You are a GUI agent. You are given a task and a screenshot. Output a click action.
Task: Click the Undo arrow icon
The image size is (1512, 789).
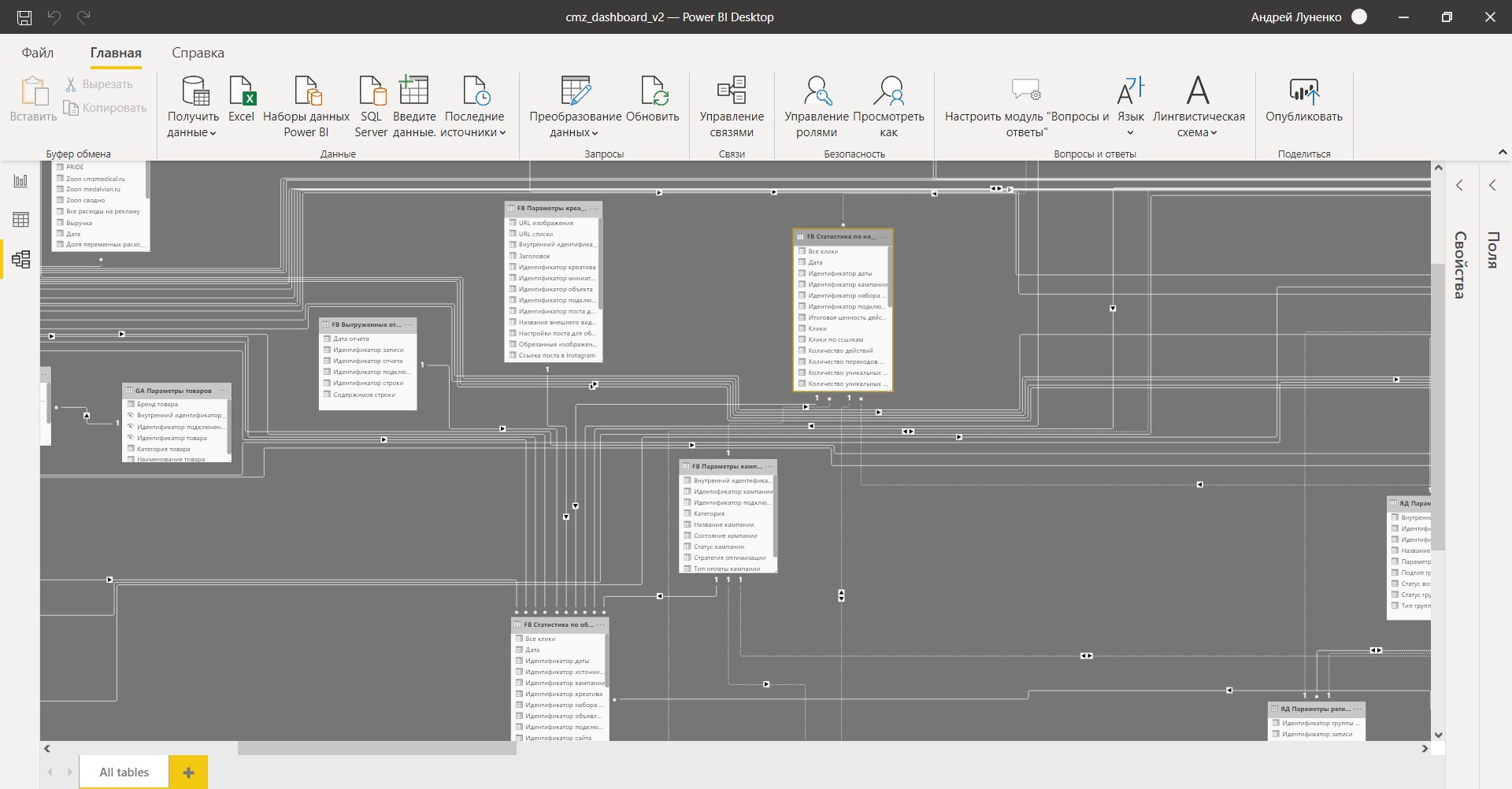[54, 17]
